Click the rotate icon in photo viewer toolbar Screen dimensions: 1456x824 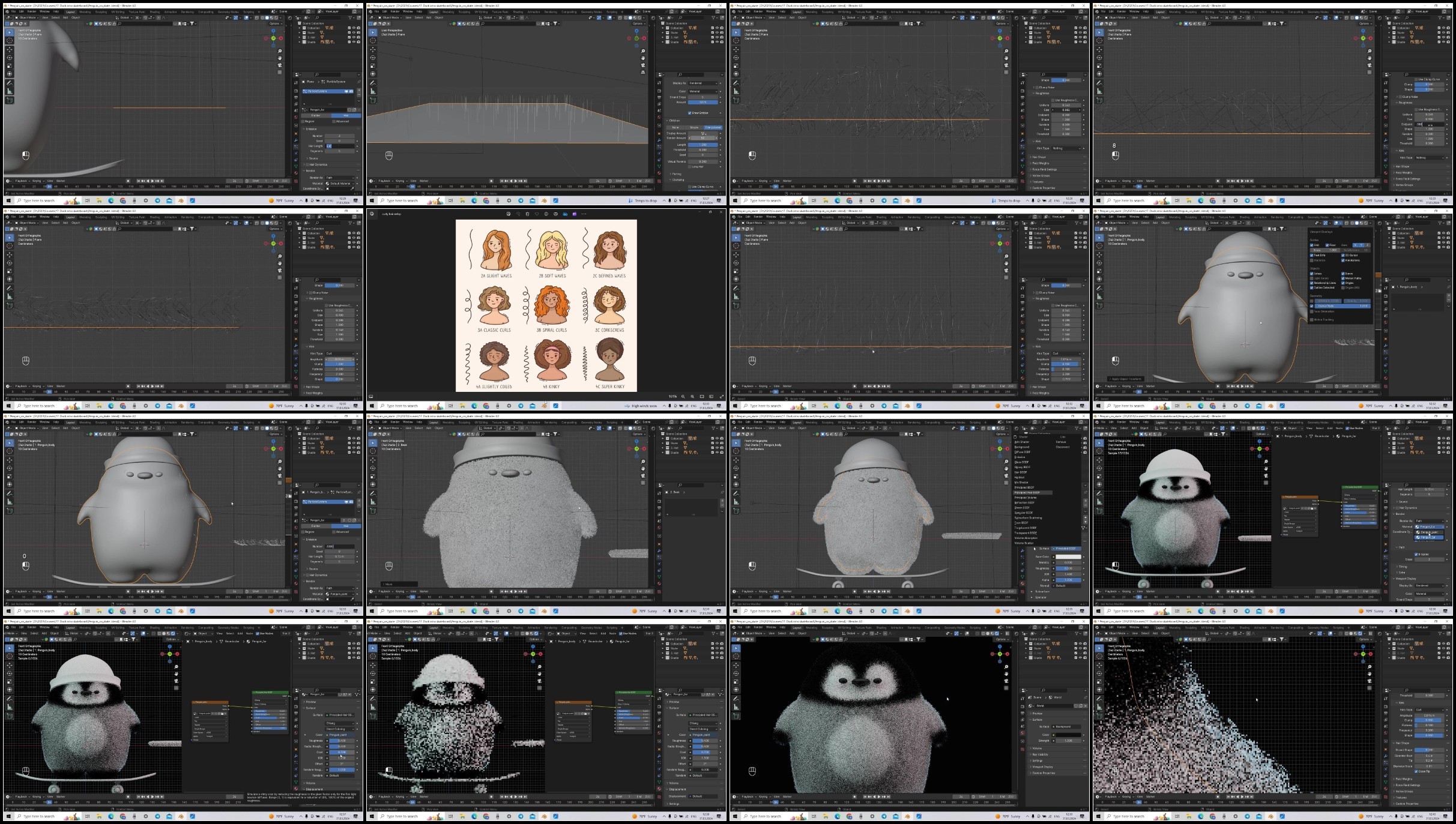tap(518, 214)
